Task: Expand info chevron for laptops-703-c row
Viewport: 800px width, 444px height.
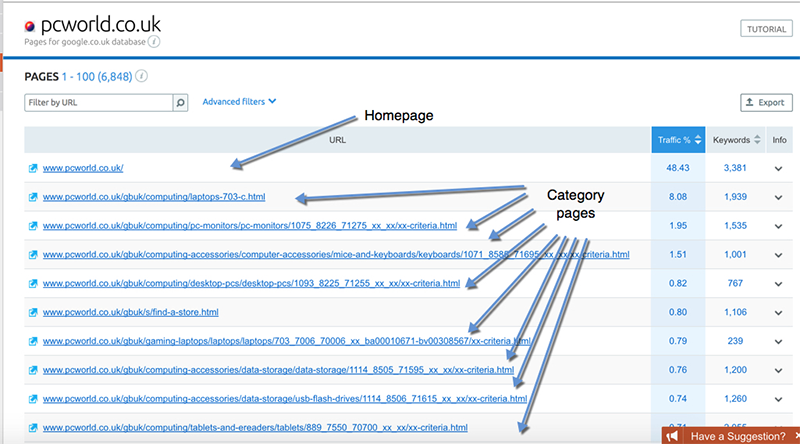Action: [x=778, y=198]
